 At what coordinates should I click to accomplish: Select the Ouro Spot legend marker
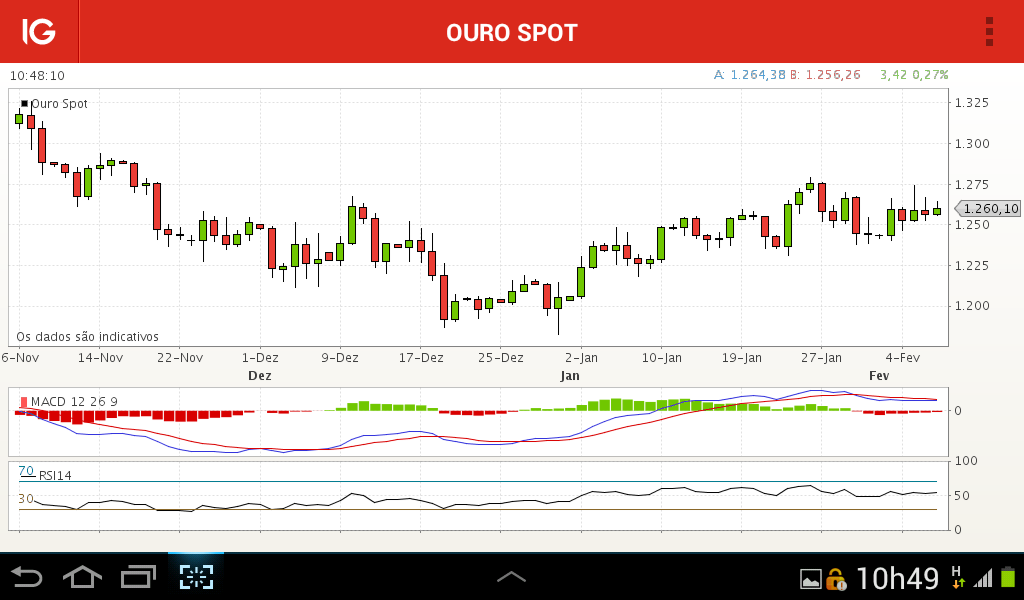[x=25, y=103]
